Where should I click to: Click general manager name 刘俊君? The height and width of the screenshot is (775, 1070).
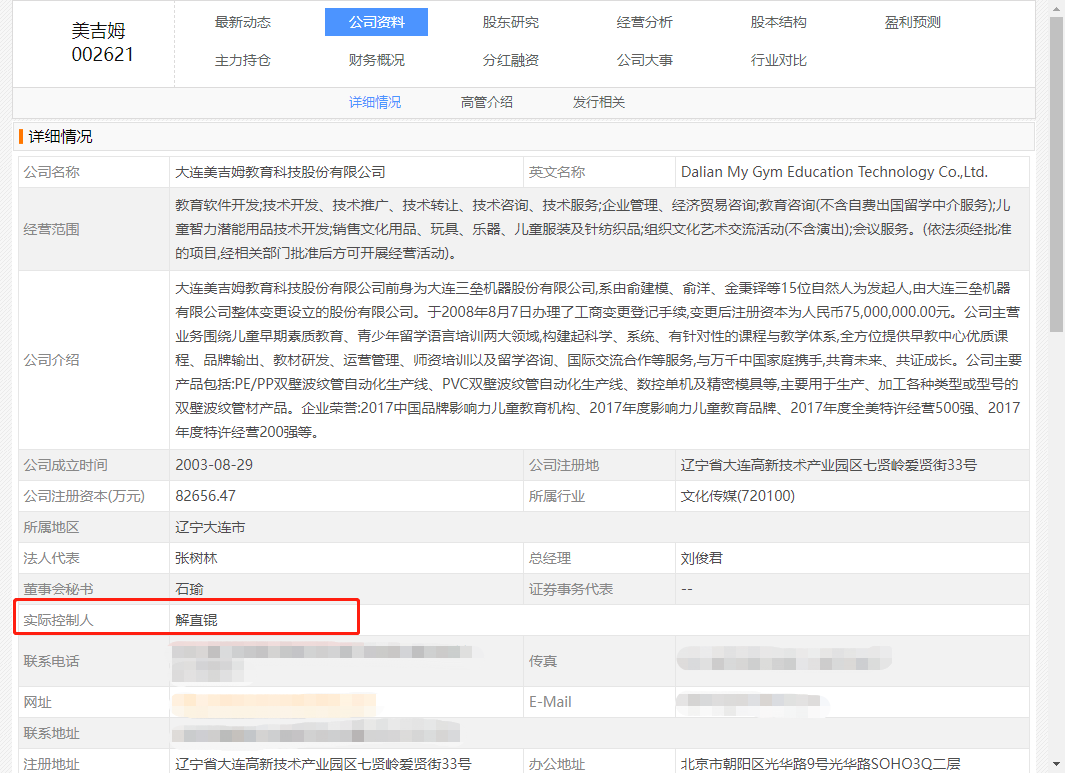coord(702,558)
